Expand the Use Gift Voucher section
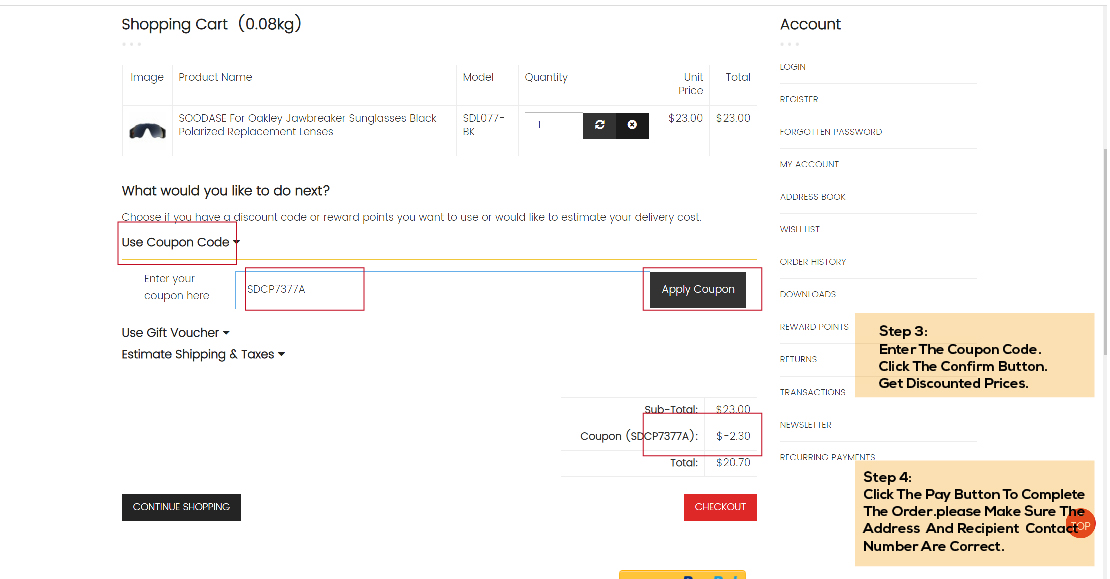The width and height of the screenshot is (1110, 579). point(175,333)
